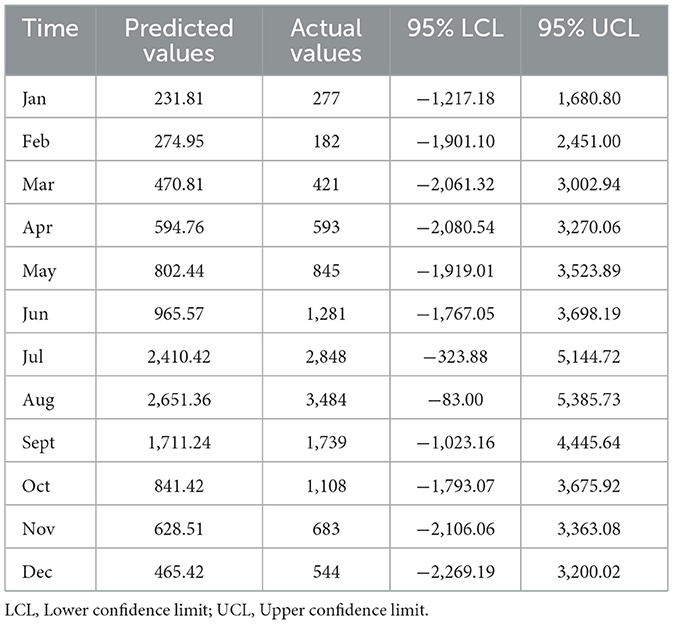Click the predicted value 274.95 for Feb

coord(178,141)
